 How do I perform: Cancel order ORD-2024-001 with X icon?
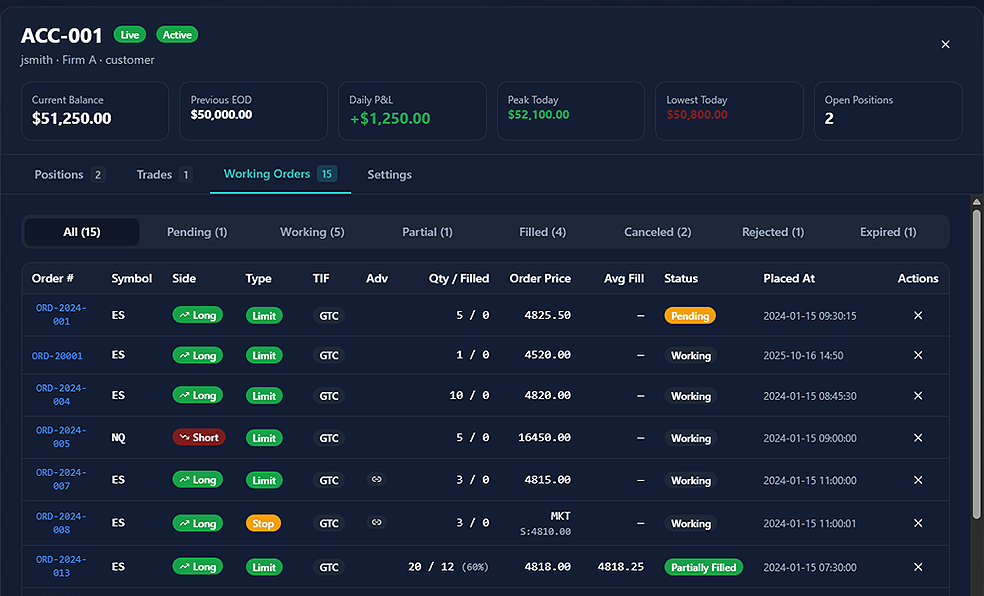point(918,315)
